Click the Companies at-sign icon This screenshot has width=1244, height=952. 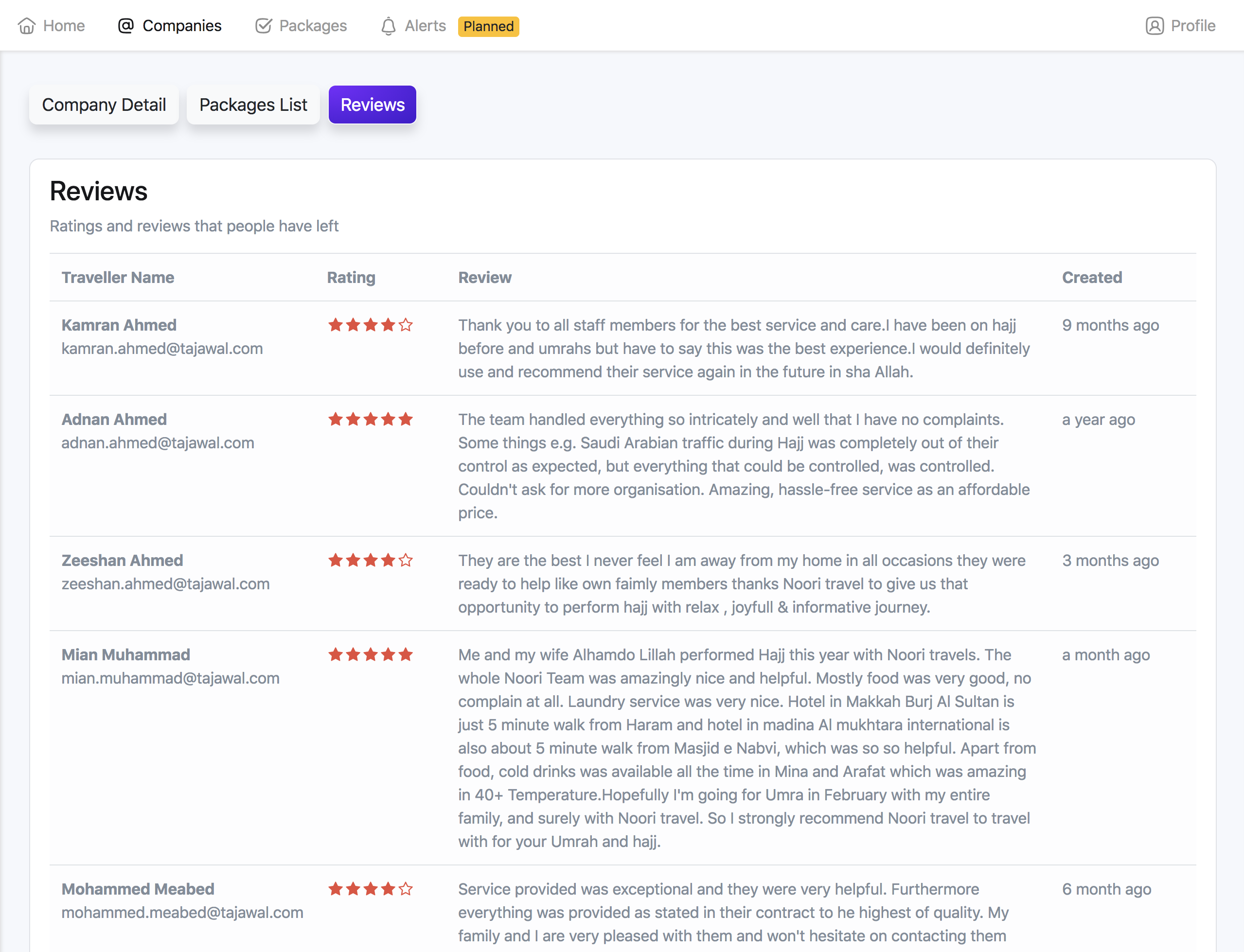[x=126, y=26]
